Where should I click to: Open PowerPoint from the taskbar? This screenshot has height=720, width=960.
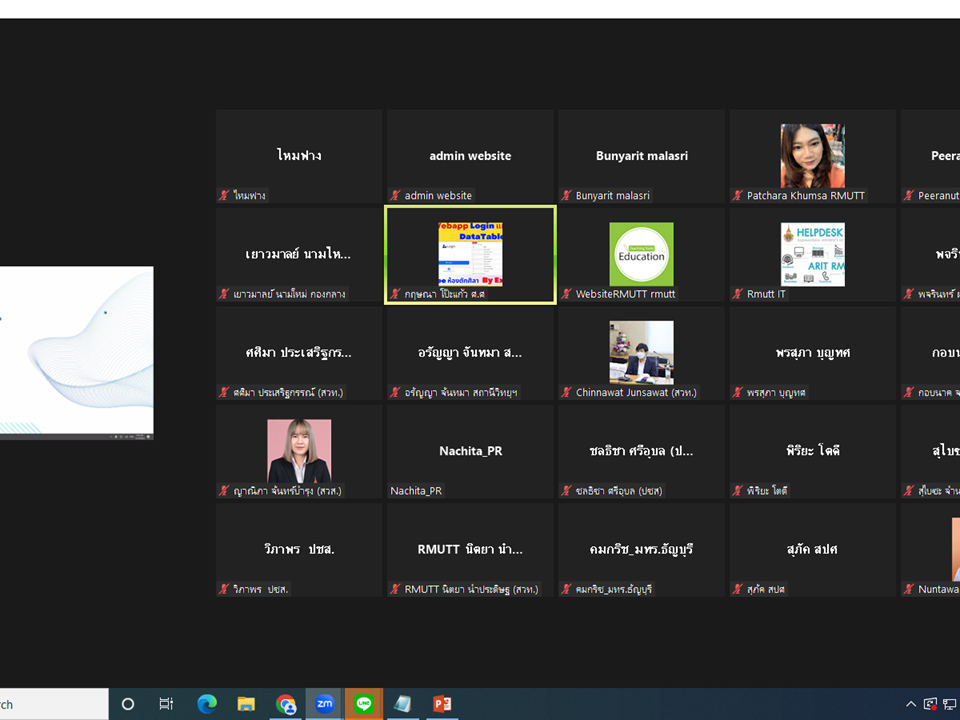442,704
